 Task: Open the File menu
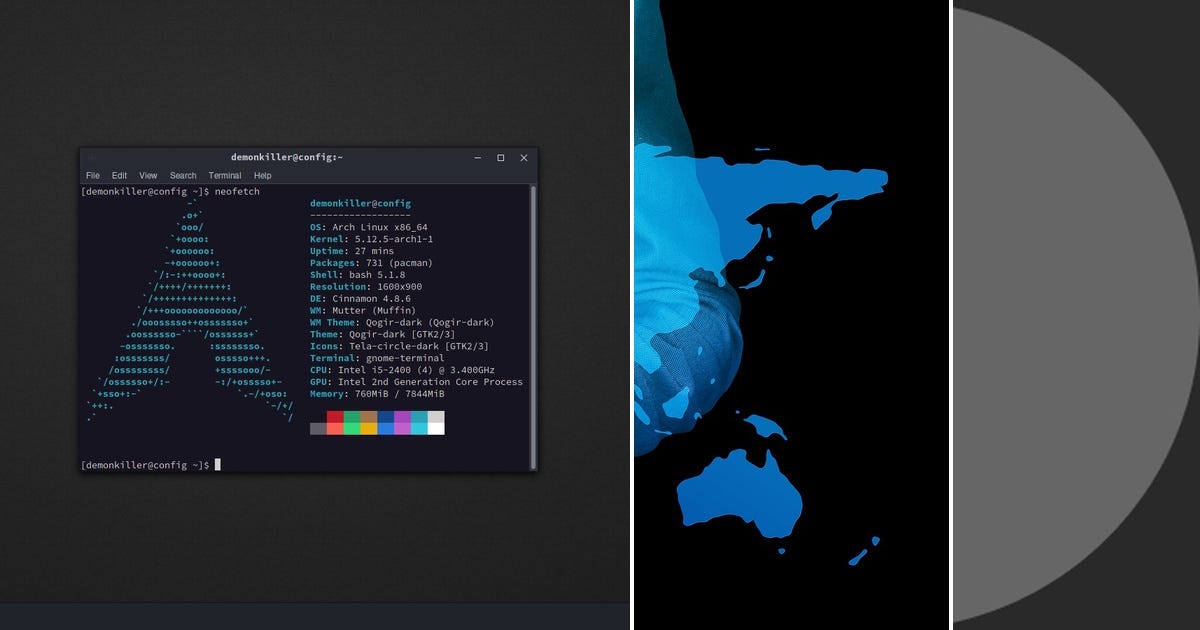[93, 175]
